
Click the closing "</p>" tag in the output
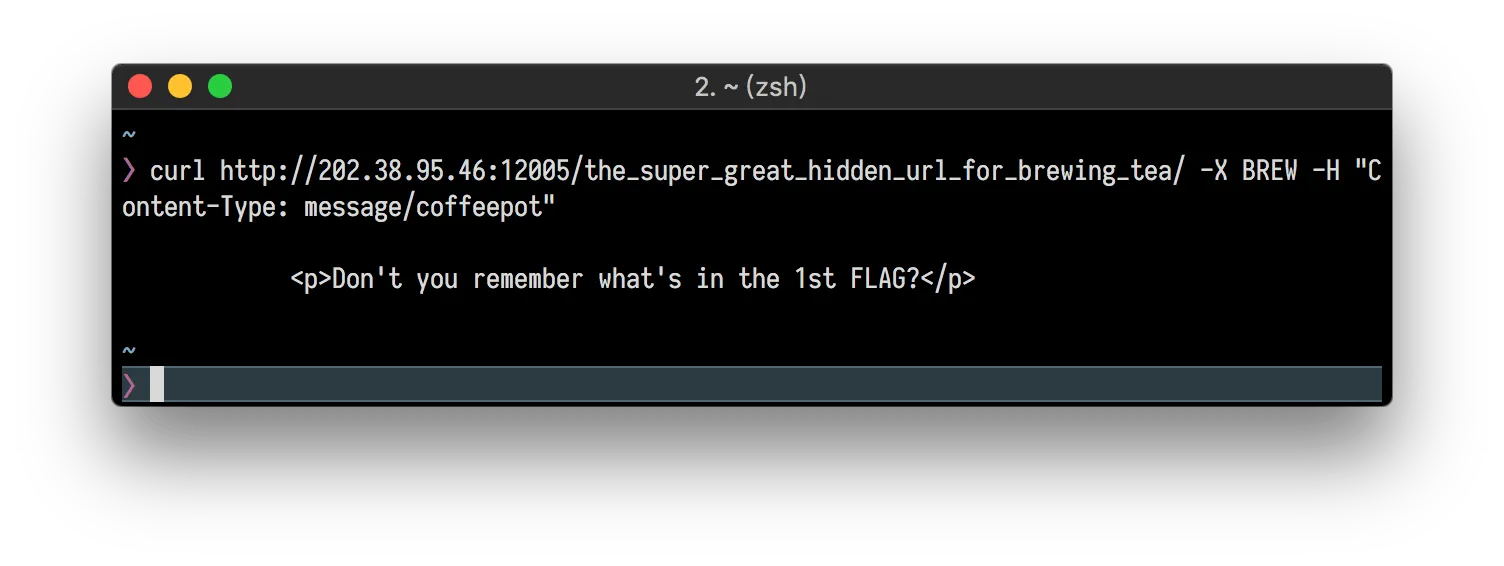(948, 279)
